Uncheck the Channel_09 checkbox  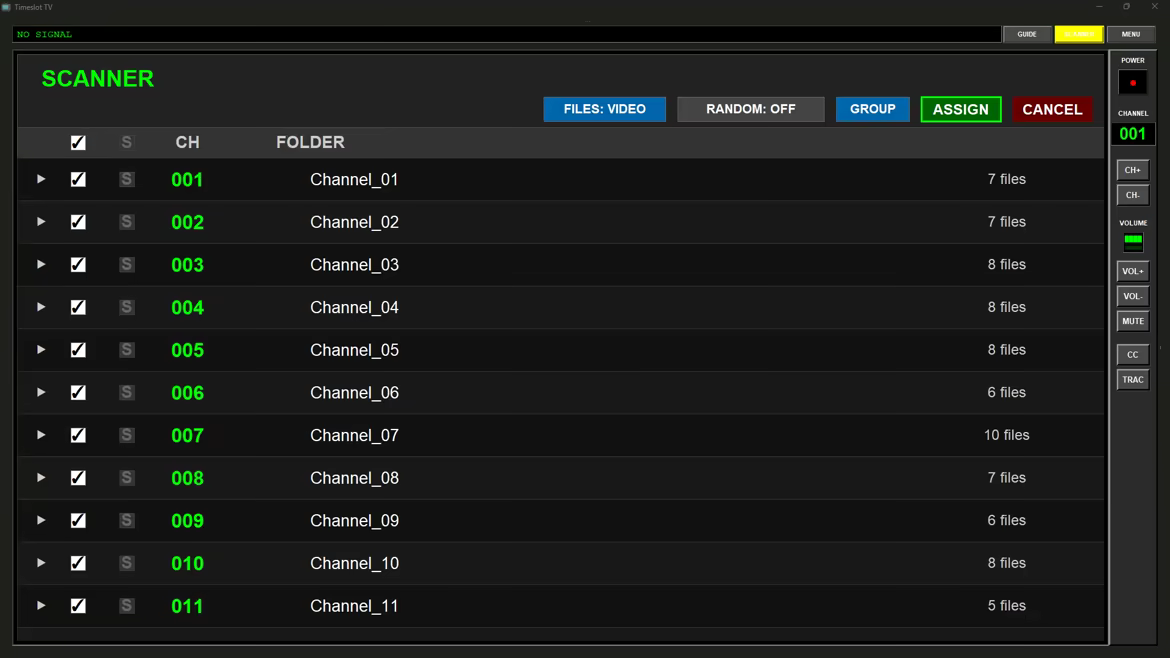[78, 520]
